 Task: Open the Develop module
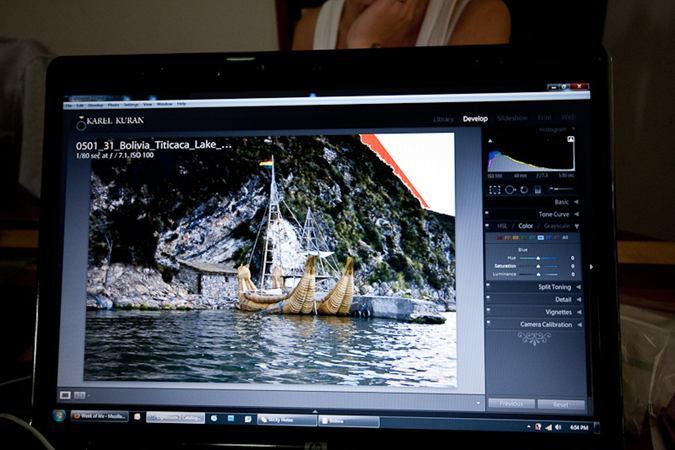(475, 118)
